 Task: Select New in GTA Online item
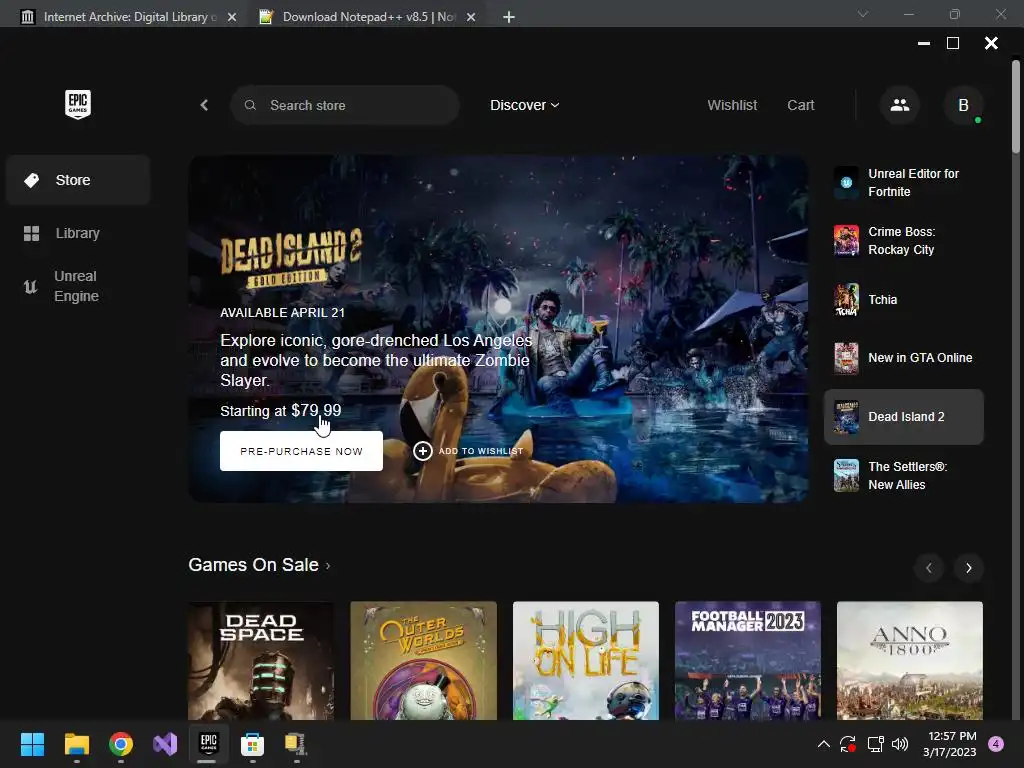[904, 358]
